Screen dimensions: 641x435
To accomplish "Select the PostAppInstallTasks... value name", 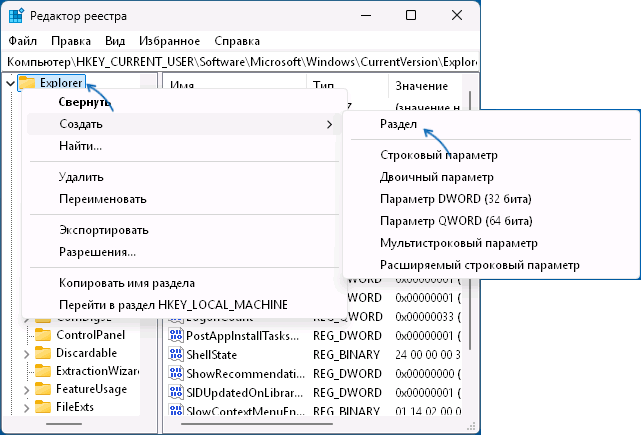I will click(x=243, y=336).
